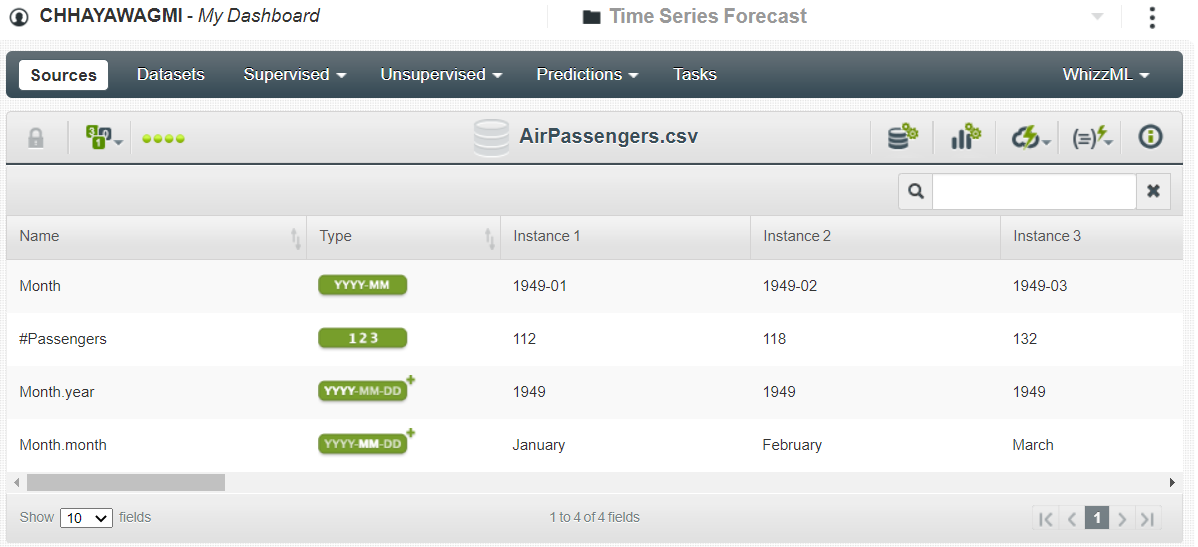Viewport: 1198px width, 547px height.
Task: Click inside the field search box
Action: [1034, 191]
